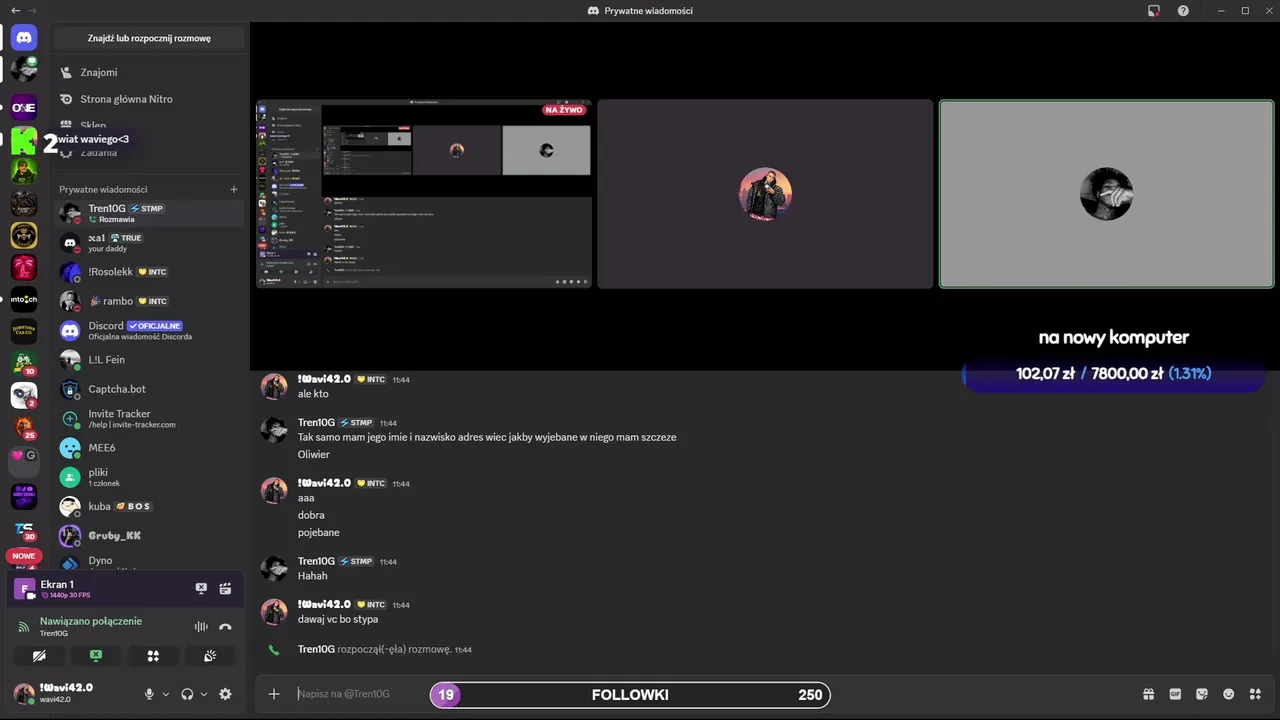Click the connection signal icon
Image resolution: width=1280 pixels, height=720 pixels.
24,627
